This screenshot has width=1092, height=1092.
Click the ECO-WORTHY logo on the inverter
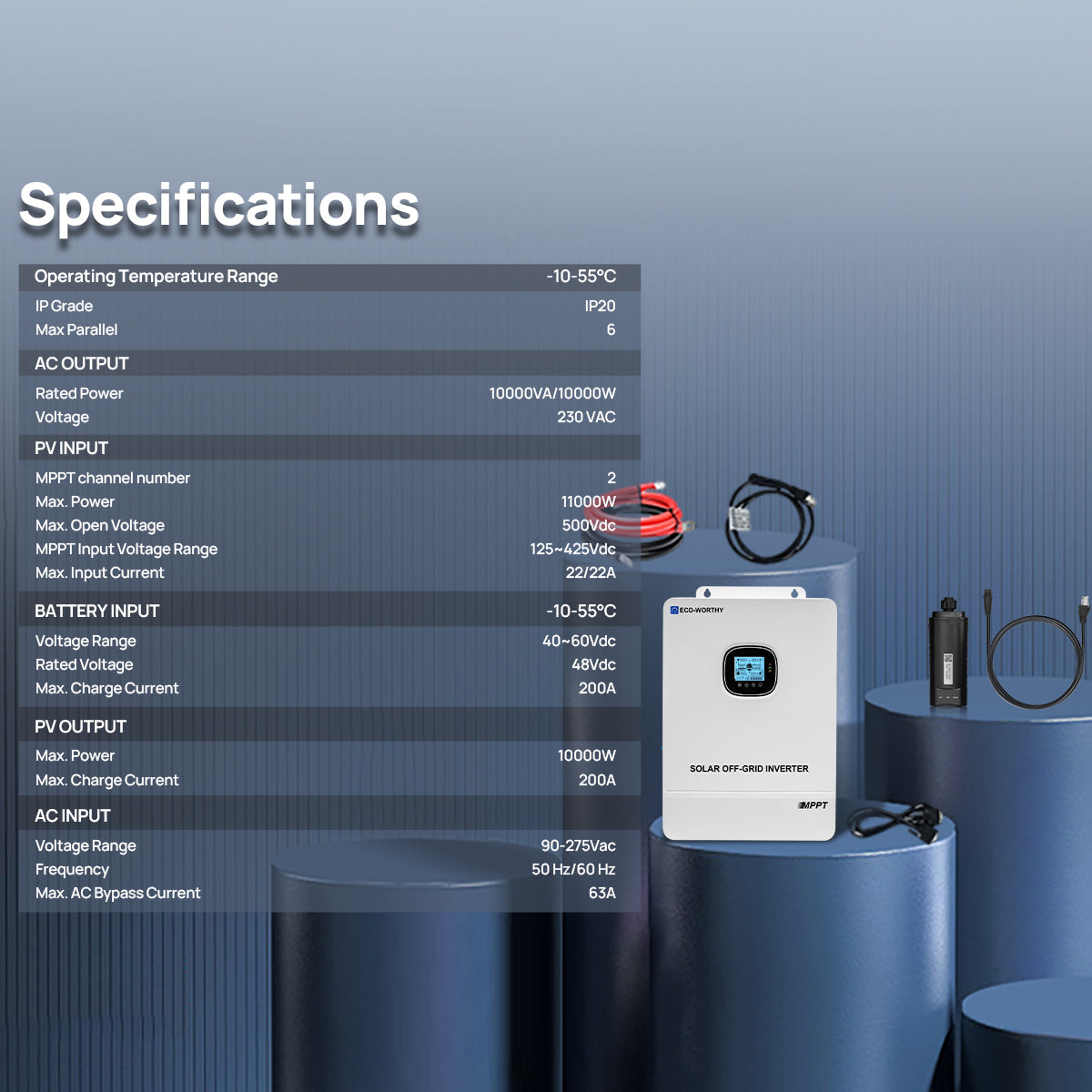click(x=697, y=610)
